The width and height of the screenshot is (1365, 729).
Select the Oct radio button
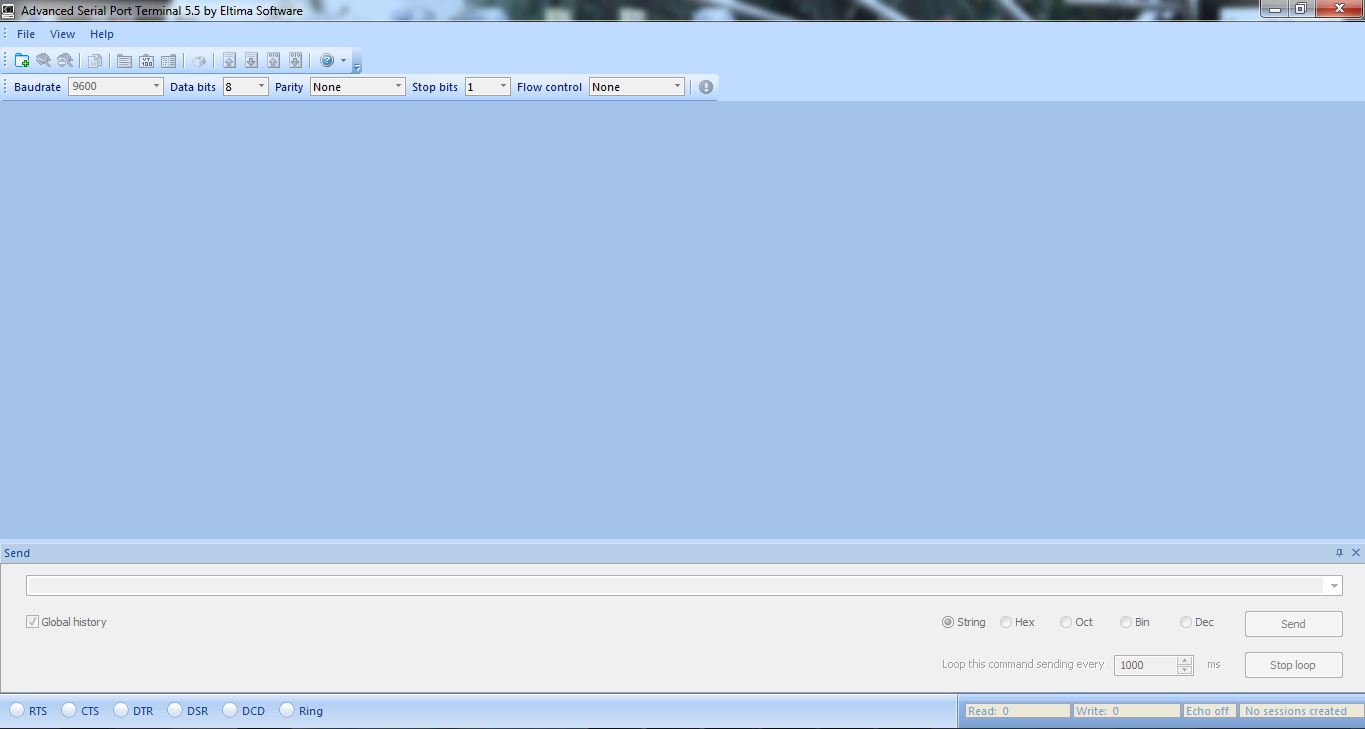(x=1066, y=622)
